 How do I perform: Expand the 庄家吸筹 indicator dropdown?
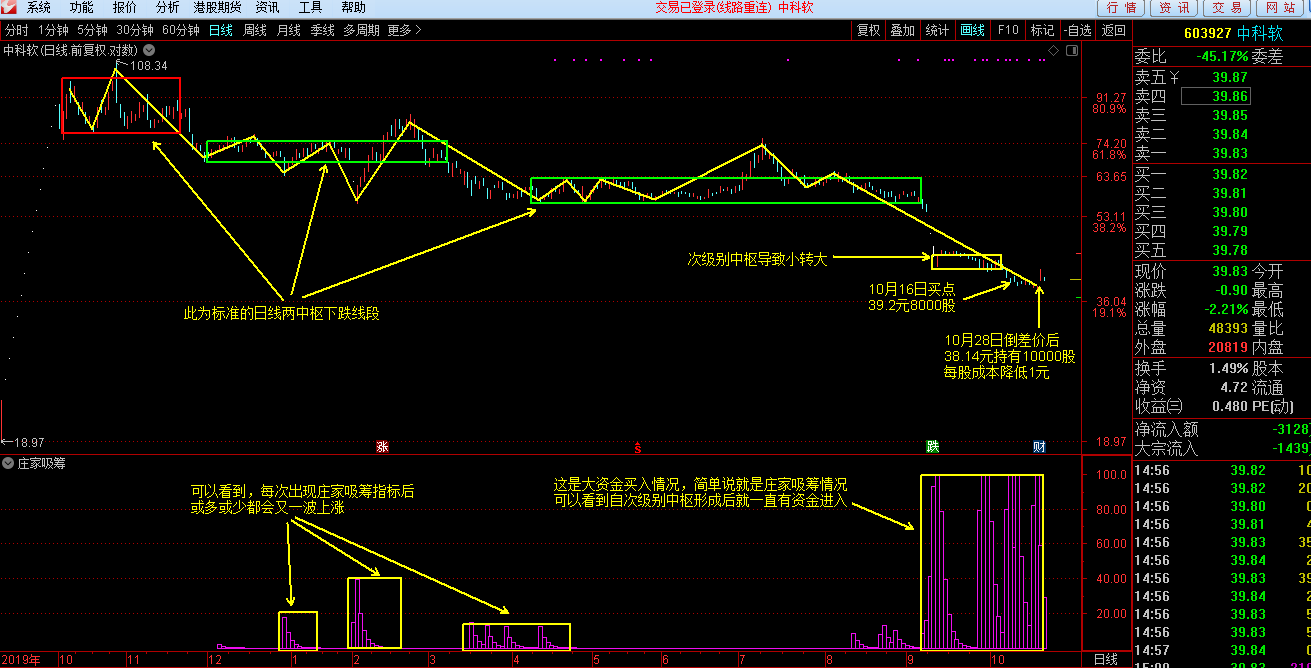click(8, 464)
